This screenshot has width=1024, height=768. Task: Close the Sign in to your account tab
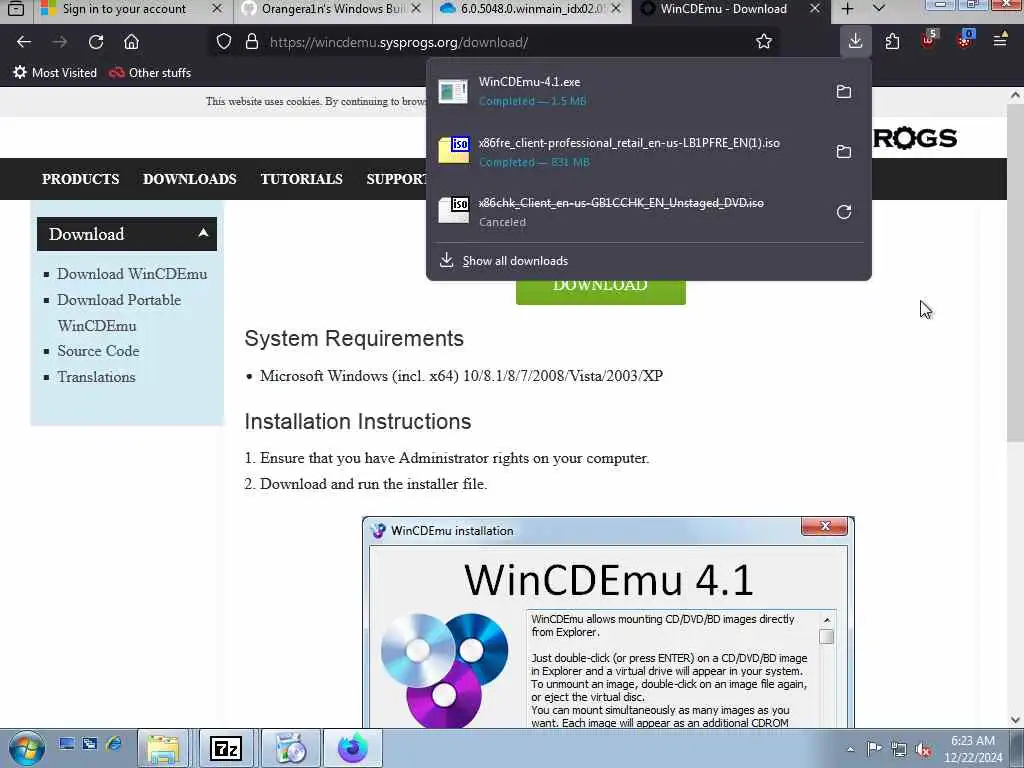pos(217,8)
